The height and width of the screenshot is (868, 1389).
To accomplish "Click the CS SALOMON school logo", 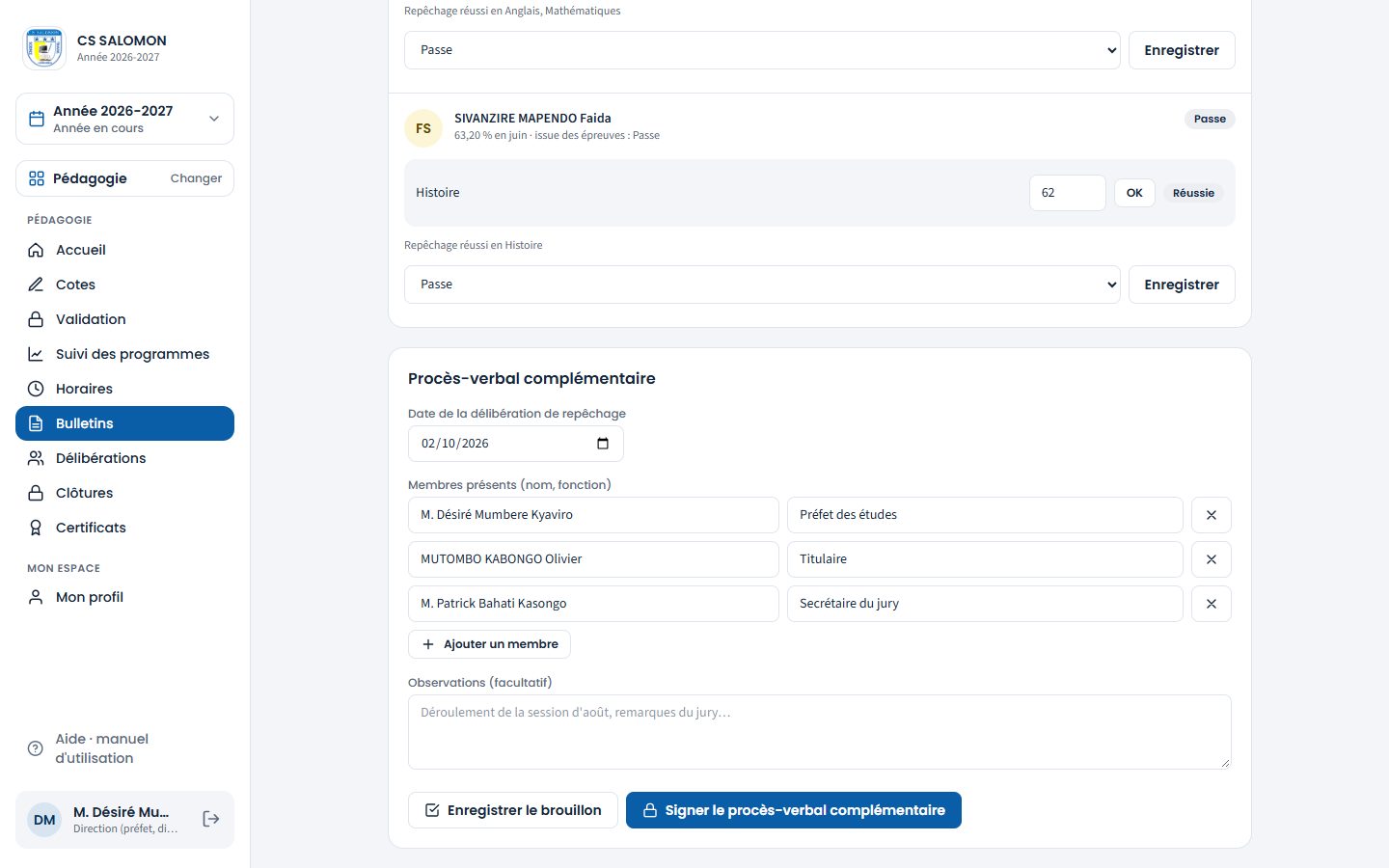I will [x=43, y=48].
